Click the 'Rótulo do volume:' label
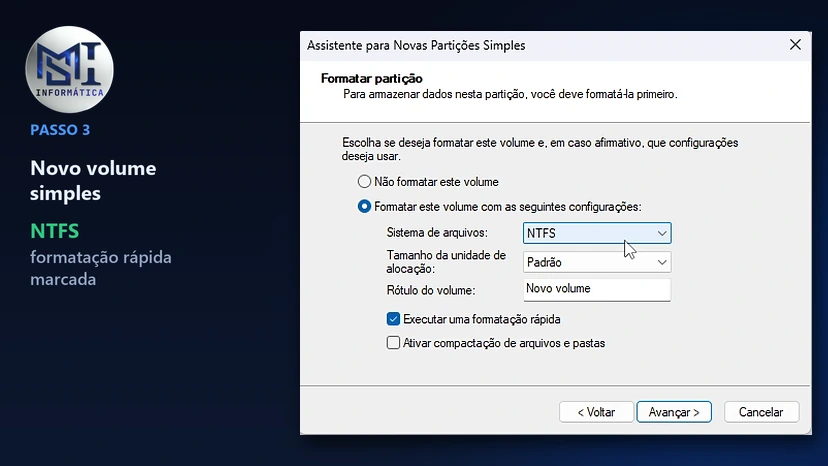828x466 pixels. pyautogui.click(x=431, y=290)
